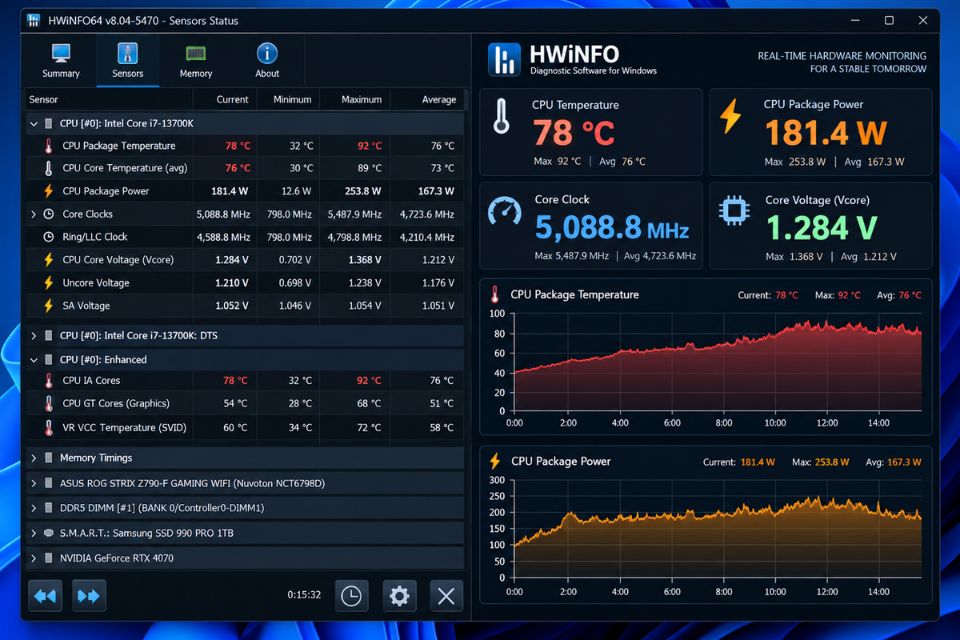This screenshot has height=640, width=960.
Task: Collapse the CPU [#0]: Enhanced group
Action: point(34,360)
